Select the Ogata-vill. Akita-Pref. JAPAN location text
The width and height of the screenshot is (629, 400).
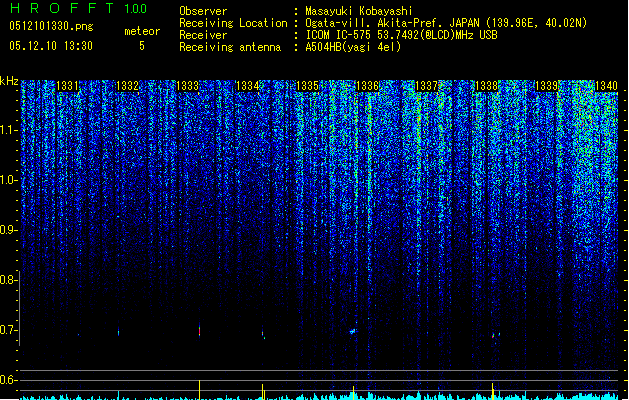tap(446, 23)
